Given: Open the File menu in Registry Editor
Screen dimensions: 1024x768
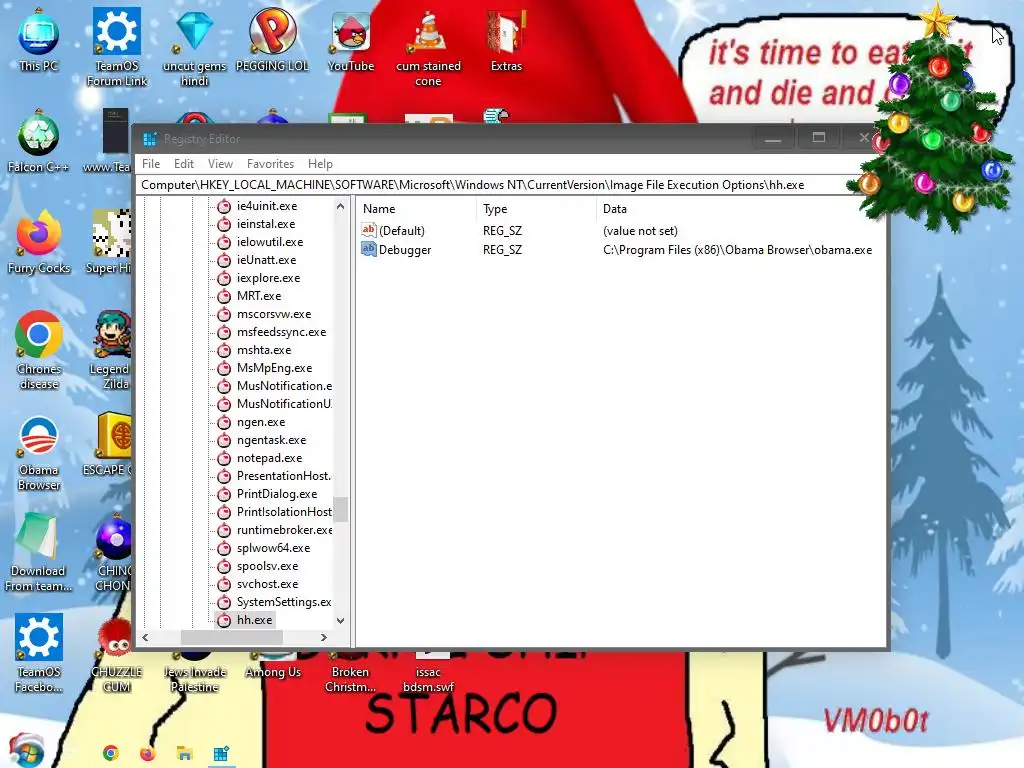Looking at the screenshot, I should coord(151,164).
